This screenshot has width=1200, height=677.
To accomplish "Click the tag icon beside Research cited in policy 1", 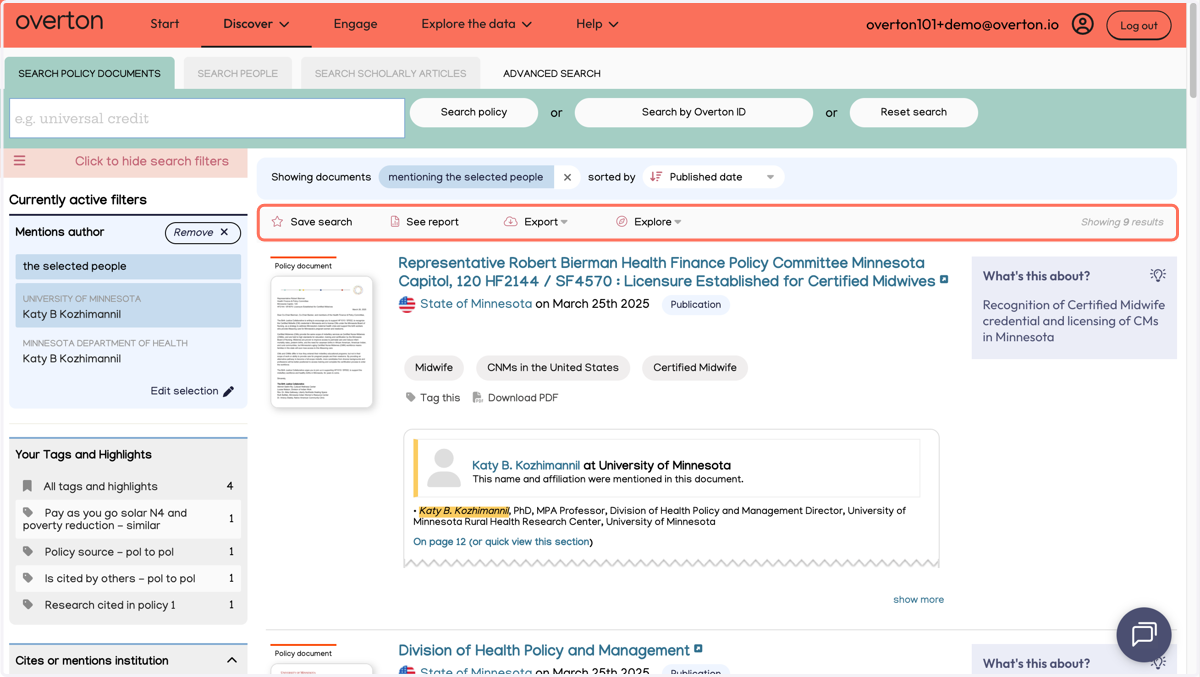I will point(28,605).
